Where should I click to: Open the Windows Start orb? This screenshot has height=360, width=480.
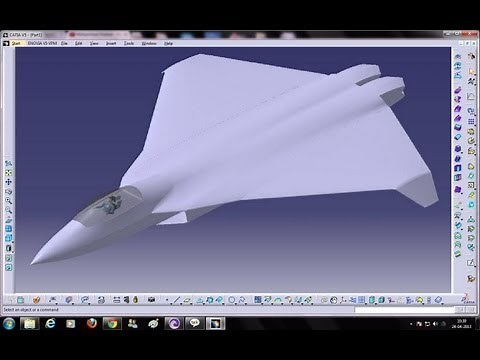pyautogui.click(x=9, y=323)
